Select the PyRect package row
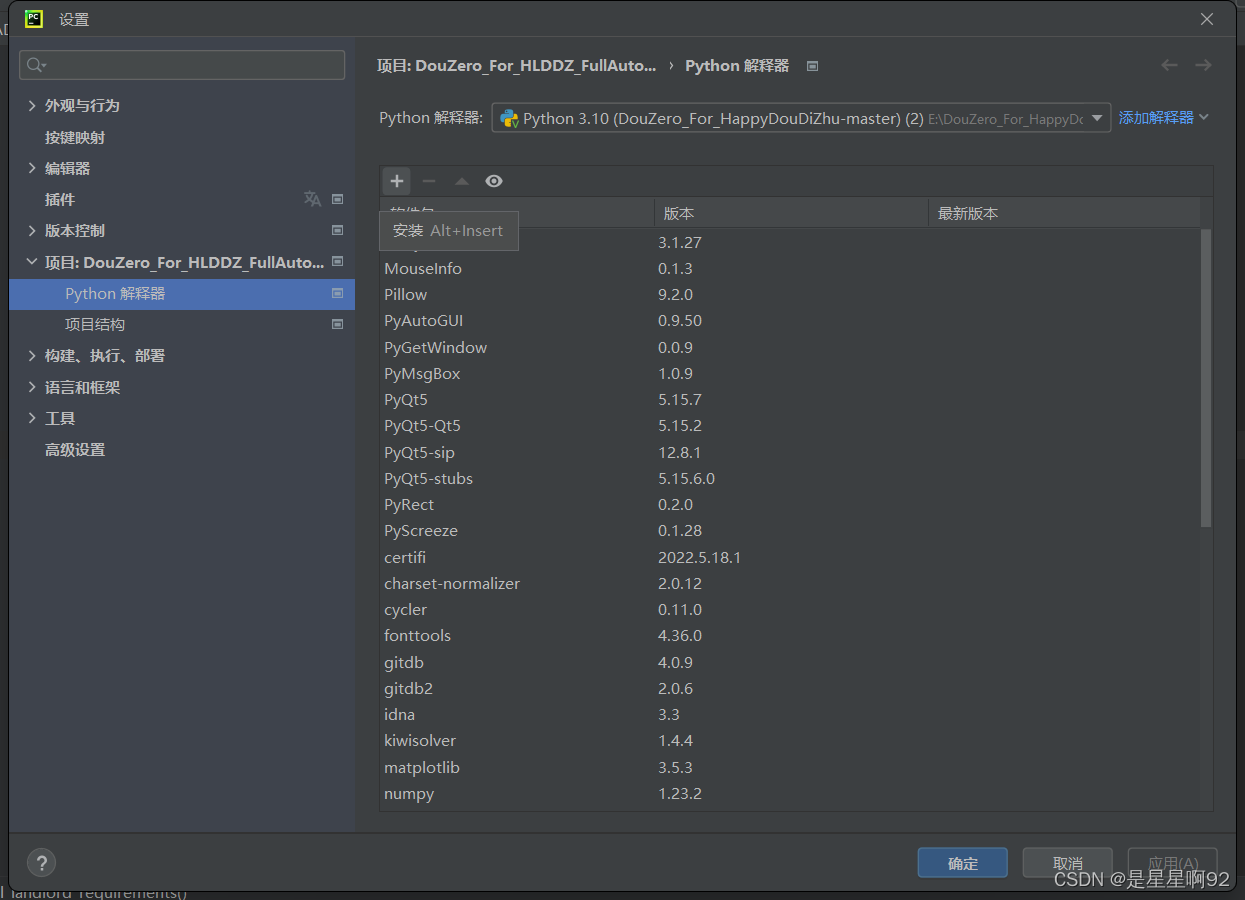 tap(790, 504)
